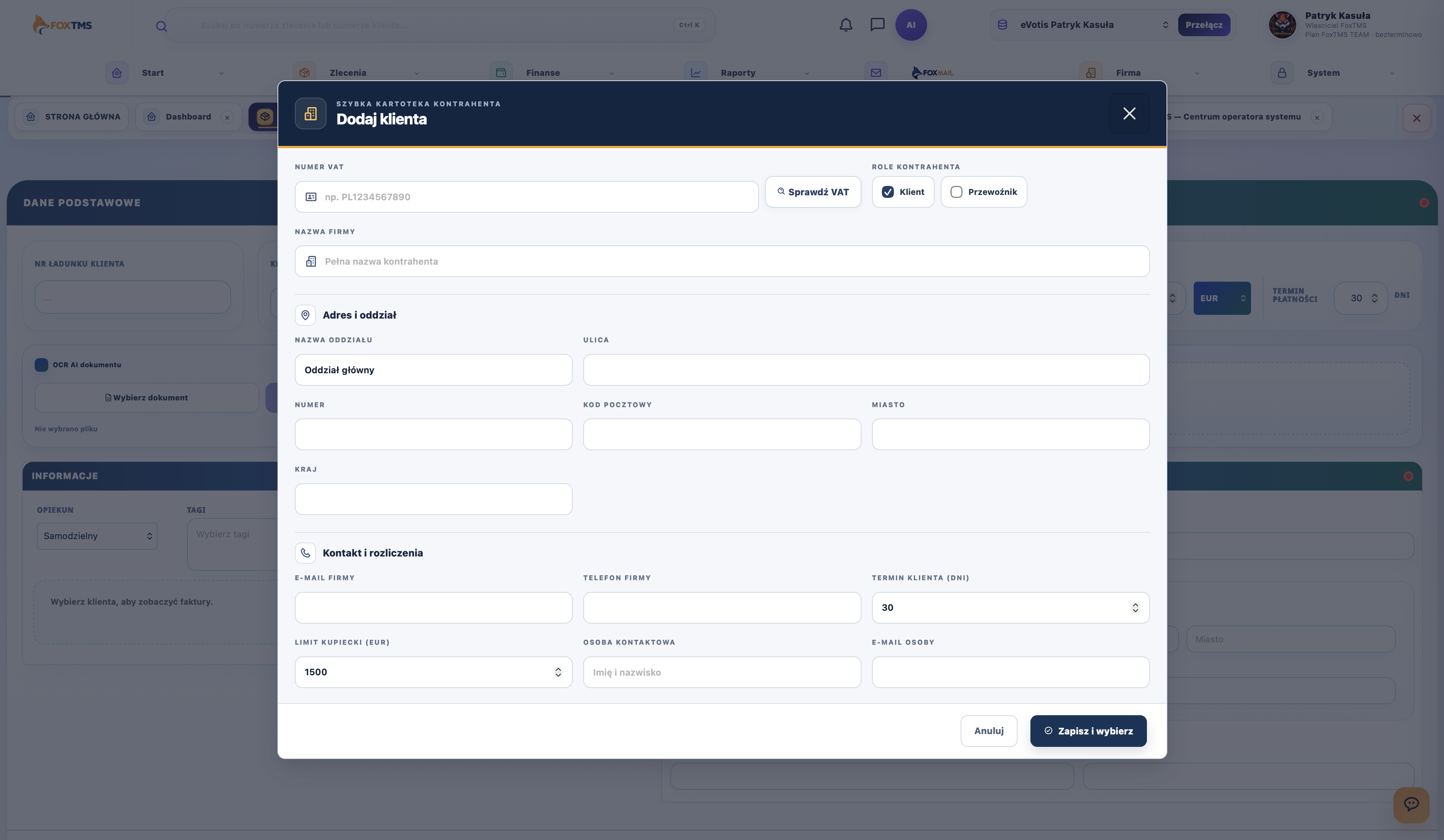Image resolution: width=1444 pixels, height=840 pixels.
Task: Click the Raporty chart icon
Action: pyautogui.click(x=696, y=73)
